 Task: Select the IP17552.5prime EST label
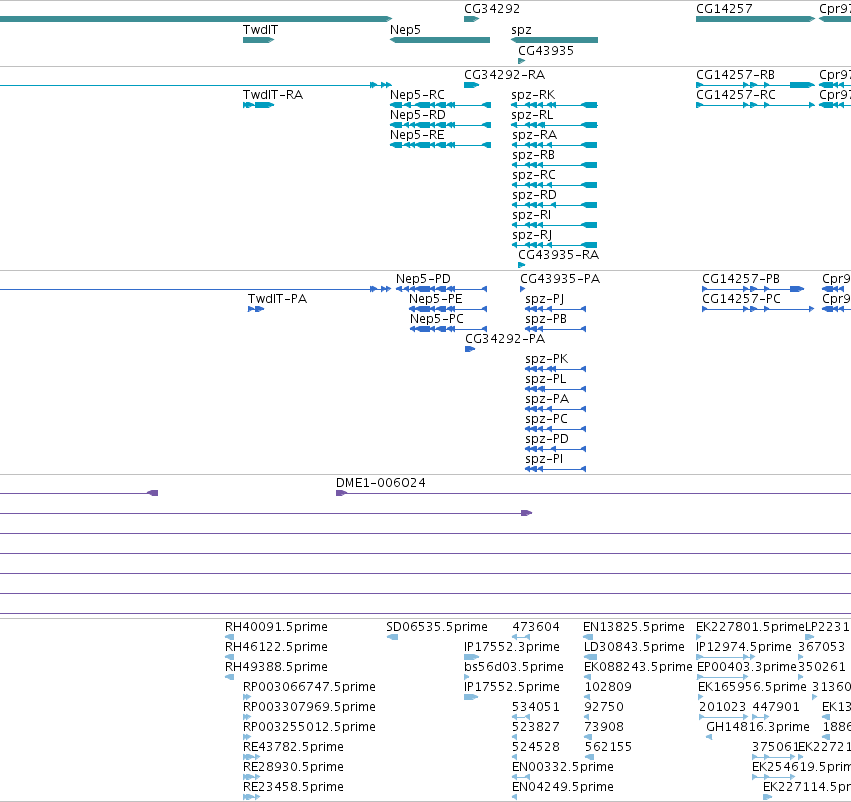pos(511,687)
